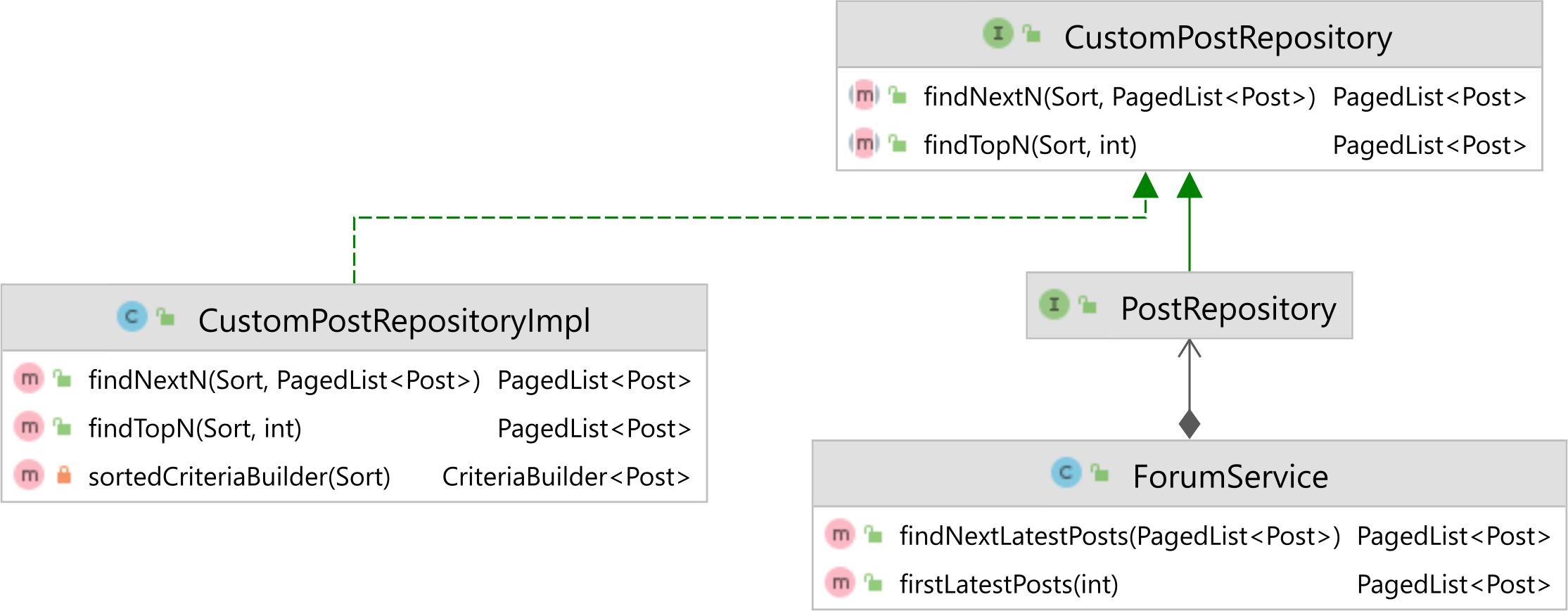Image resolution: width=1568 pixels, height=611 pixels.
Task: Click the public visibility icon for findNextN in CustomPostRepositoryImpl
Action: [x=63, y=379]
